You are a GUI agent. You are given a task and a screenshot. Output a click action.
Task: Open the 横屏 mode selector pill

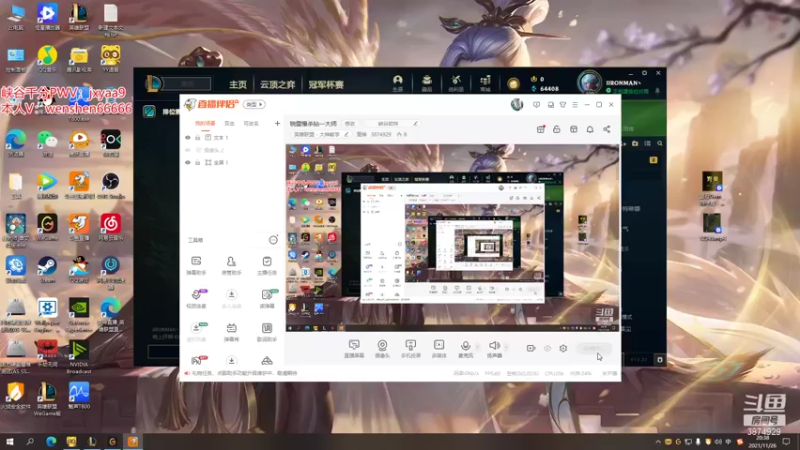click(x=254, y=104)
